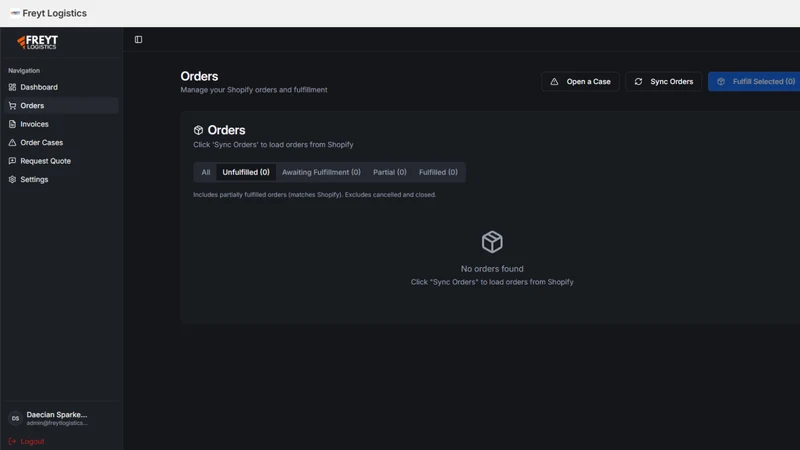Click the 'Manage your Shopify orders and fulfillment' subtitle
This screenshot has width=800, height=450.
(x=254, y=90)
